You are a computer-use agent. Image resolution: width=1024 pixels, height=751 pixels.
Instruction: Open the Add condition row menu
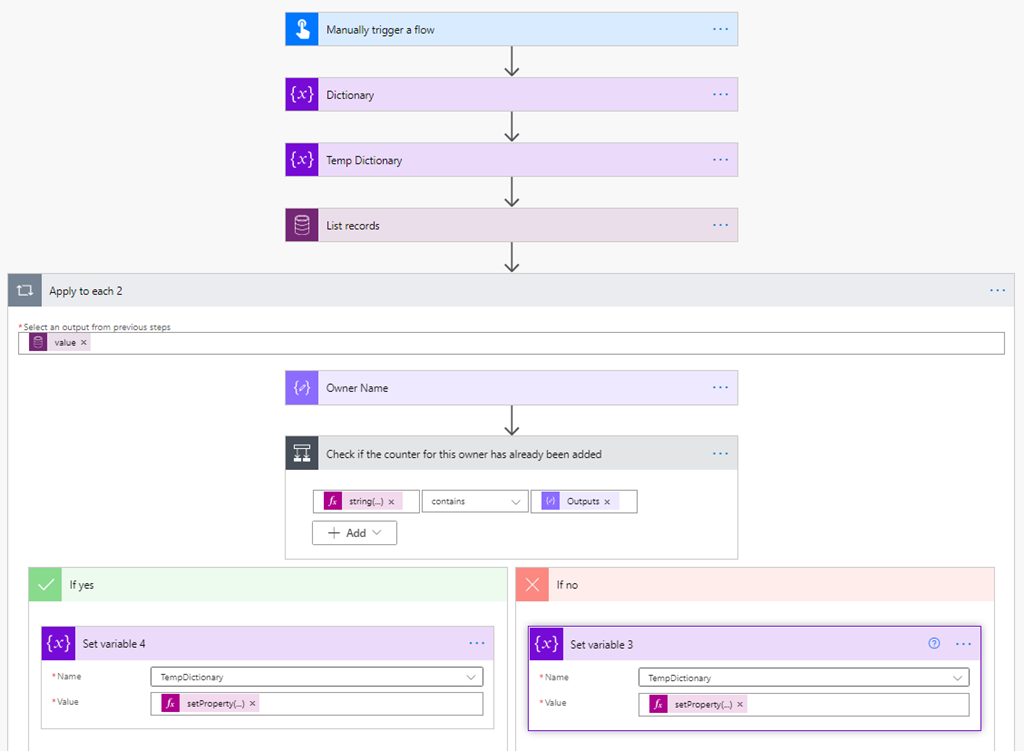coord(355,533)
